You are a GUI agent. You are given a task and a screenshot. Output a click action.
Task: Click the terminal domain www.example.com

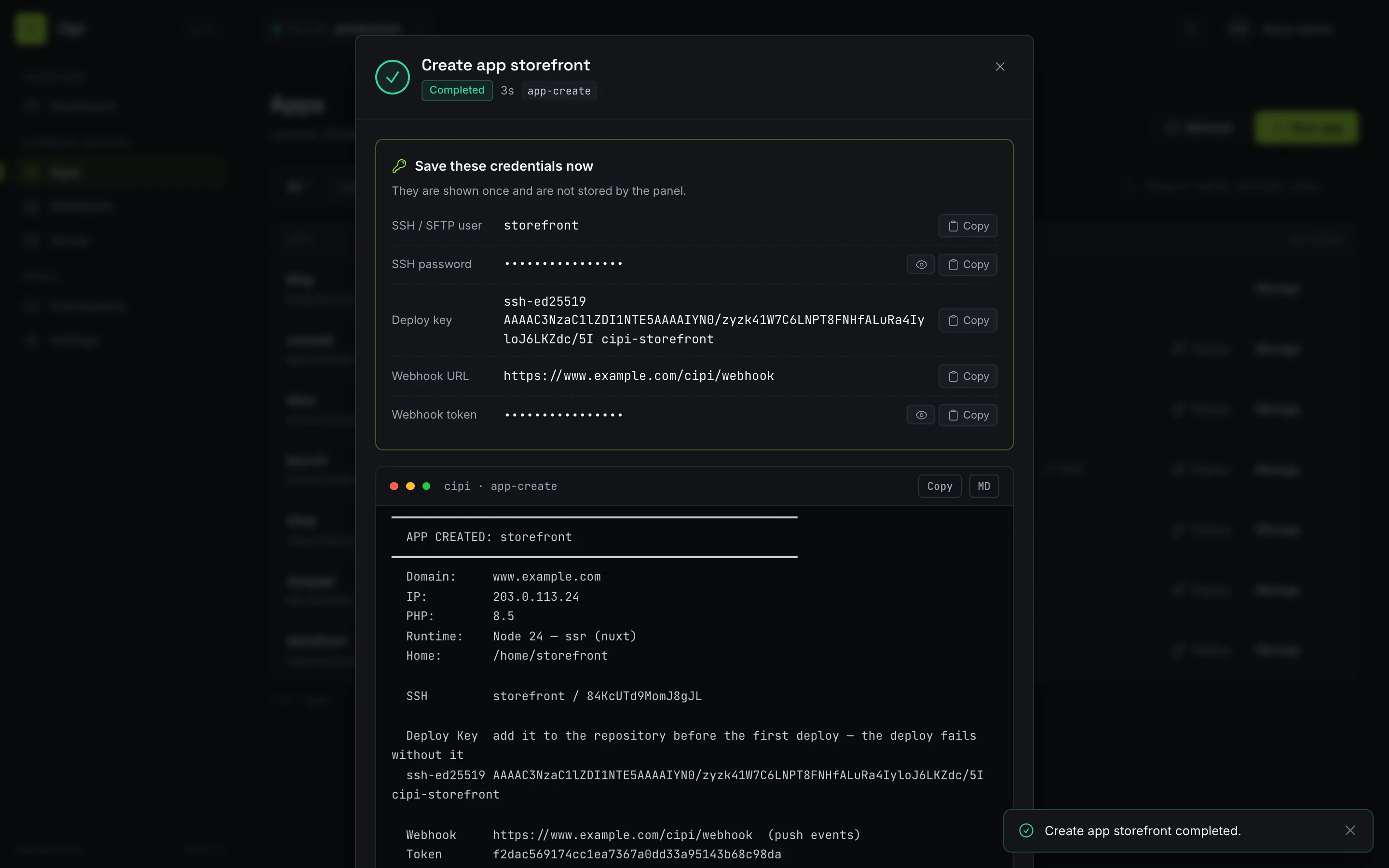[x=546, y=576]
